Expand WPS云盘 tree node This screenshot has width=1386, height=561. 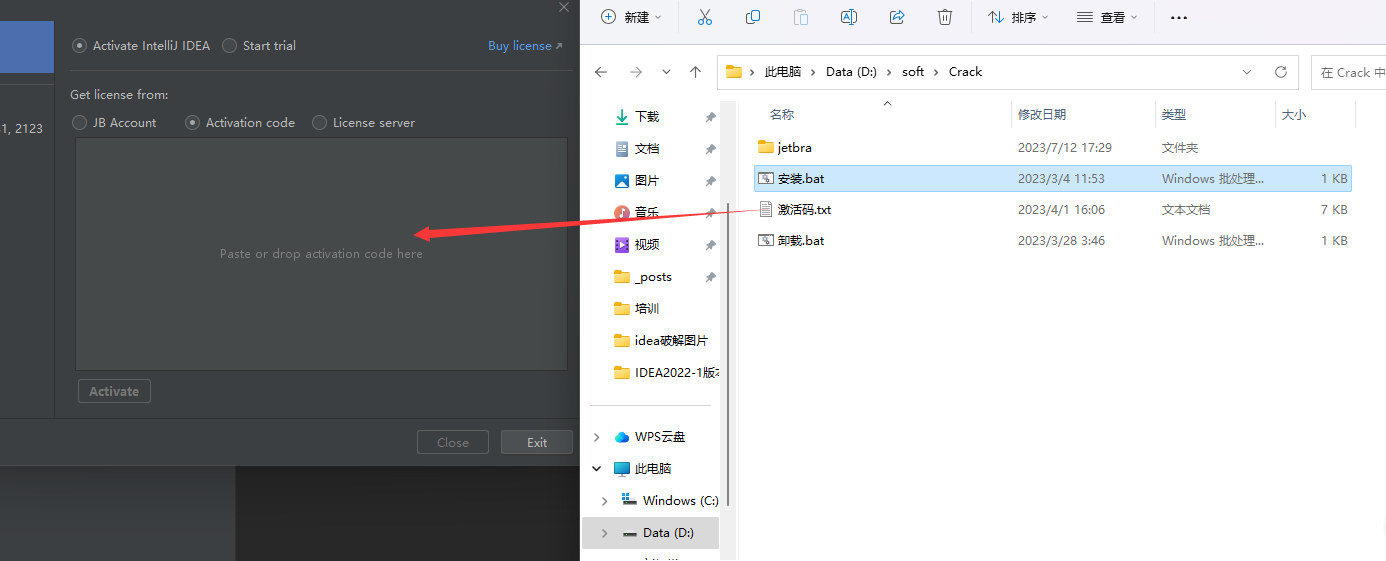pos(597,437)
